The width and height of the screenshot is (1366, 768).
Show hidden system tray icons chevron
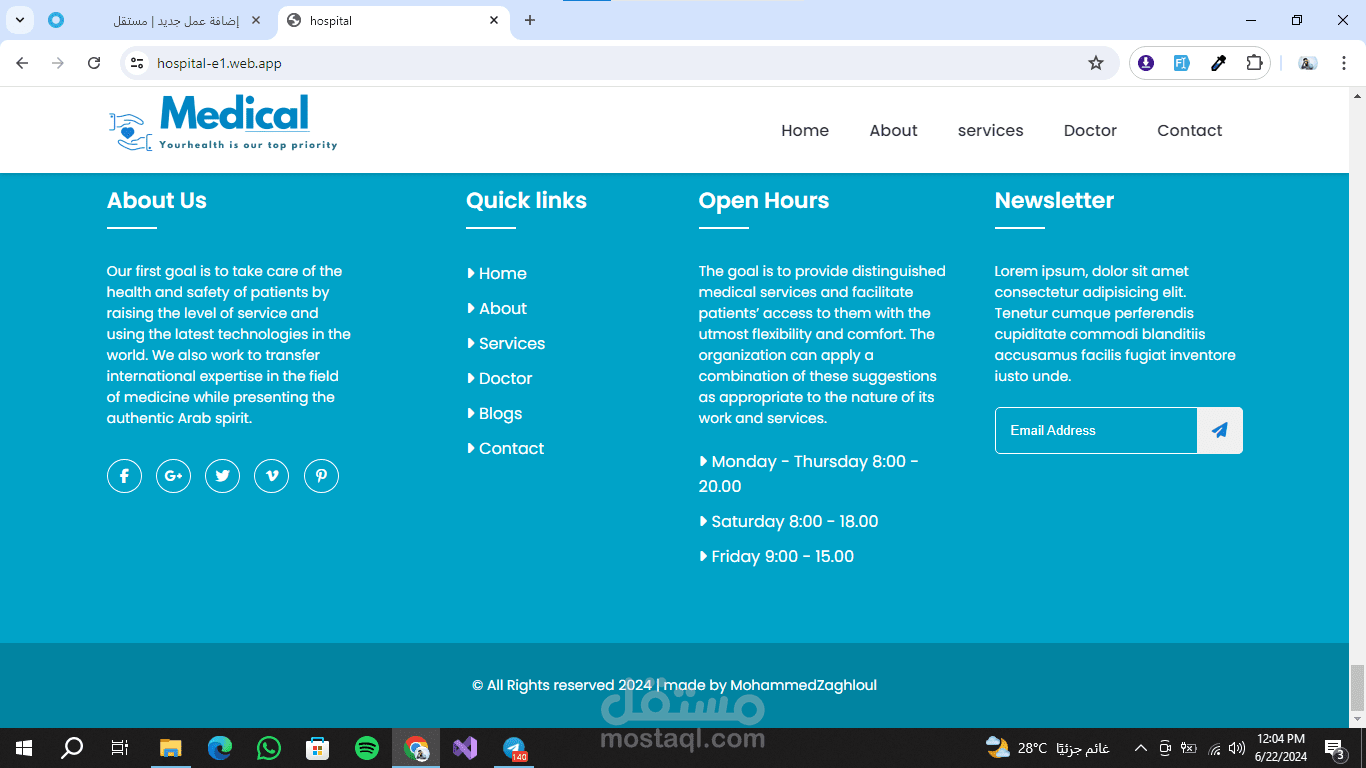1140,748
